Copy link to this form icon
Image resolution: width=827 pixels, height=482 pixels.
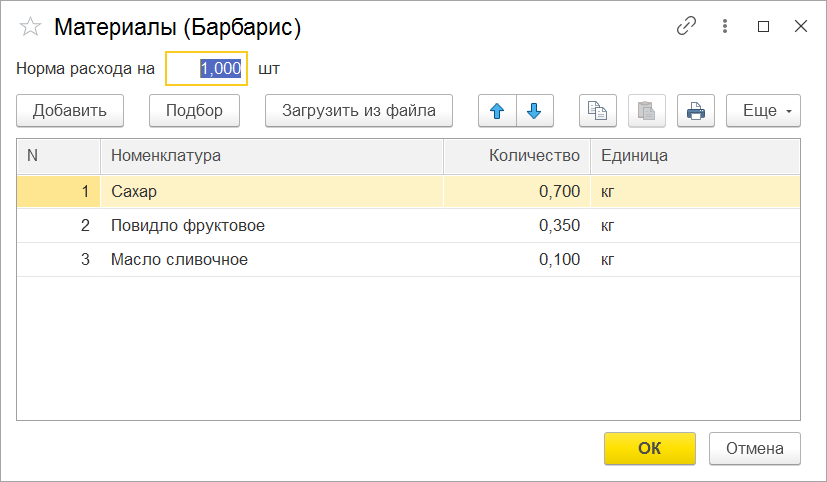(686, 27)
